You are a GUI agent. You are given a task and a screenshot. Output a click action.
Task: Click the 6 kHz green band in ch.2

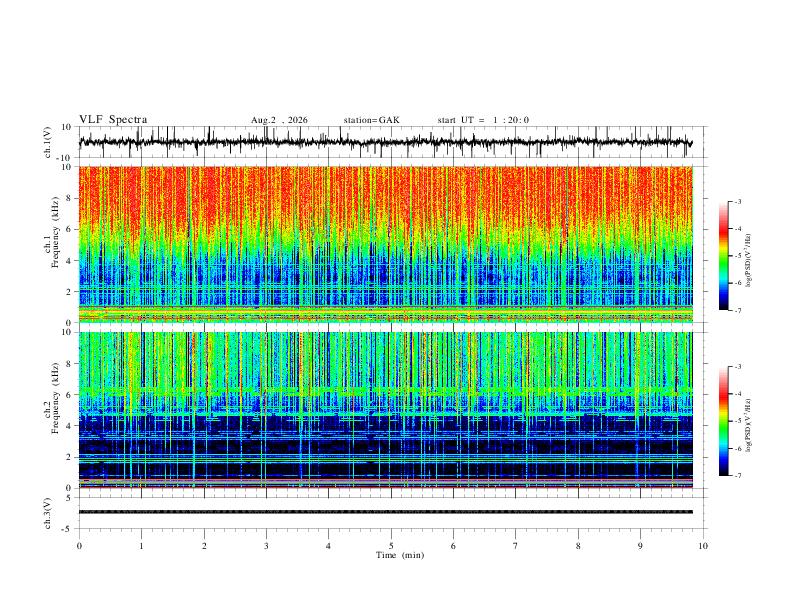pyautogui.click(x=385, y=392)
